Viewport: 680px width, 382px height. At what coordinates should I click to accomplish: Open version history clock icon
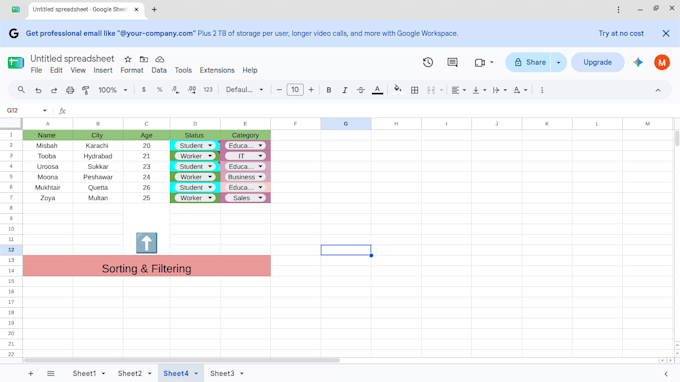point(428,62)
